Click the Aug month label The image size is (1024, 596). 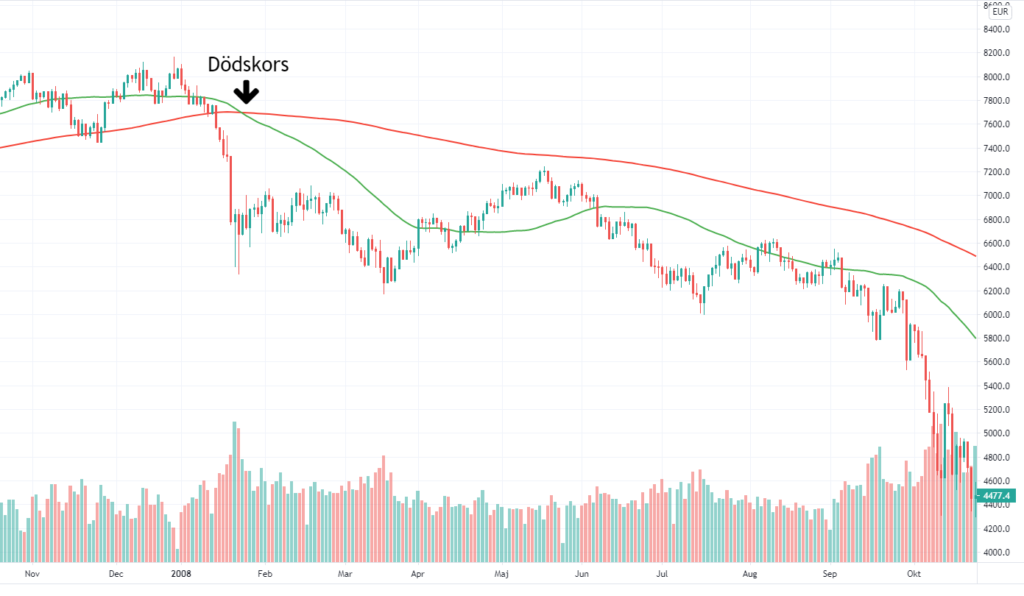751,574
